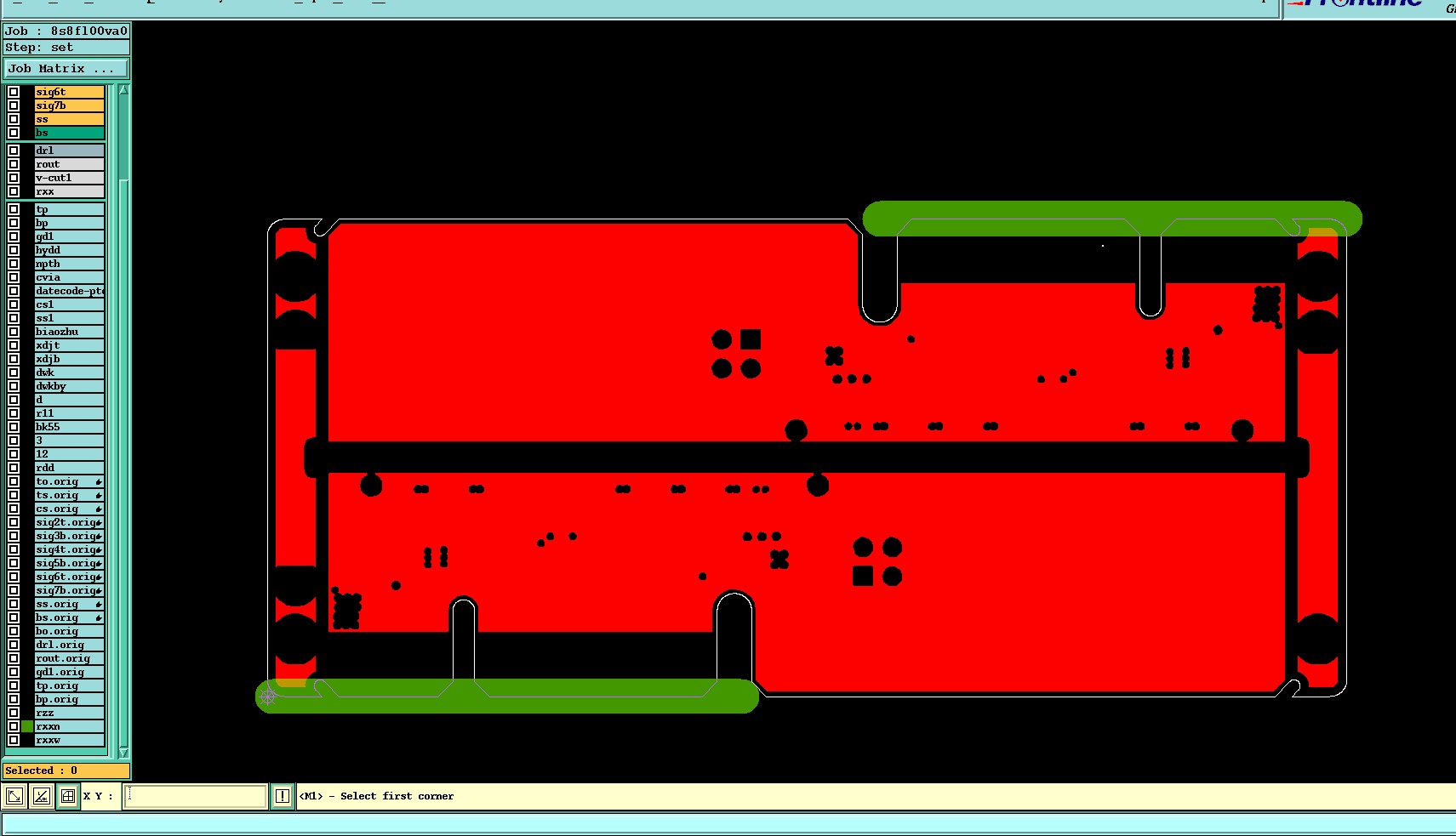The height and width of the screenshot is (836, 1456).
Task: Click the X Y coordinate input field
Action: [x=196, y=796]
